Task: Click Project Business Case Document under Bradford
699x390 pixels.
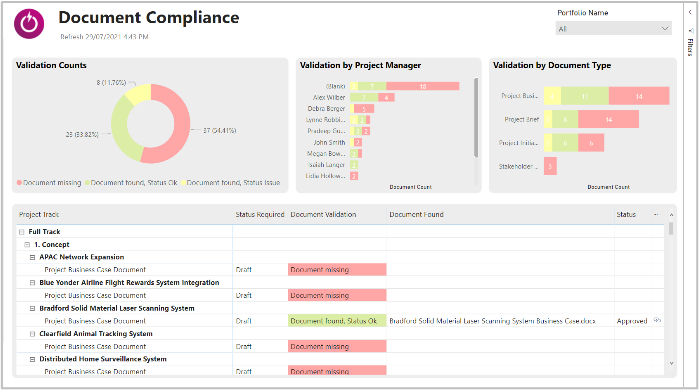Action: coord(95,321)
